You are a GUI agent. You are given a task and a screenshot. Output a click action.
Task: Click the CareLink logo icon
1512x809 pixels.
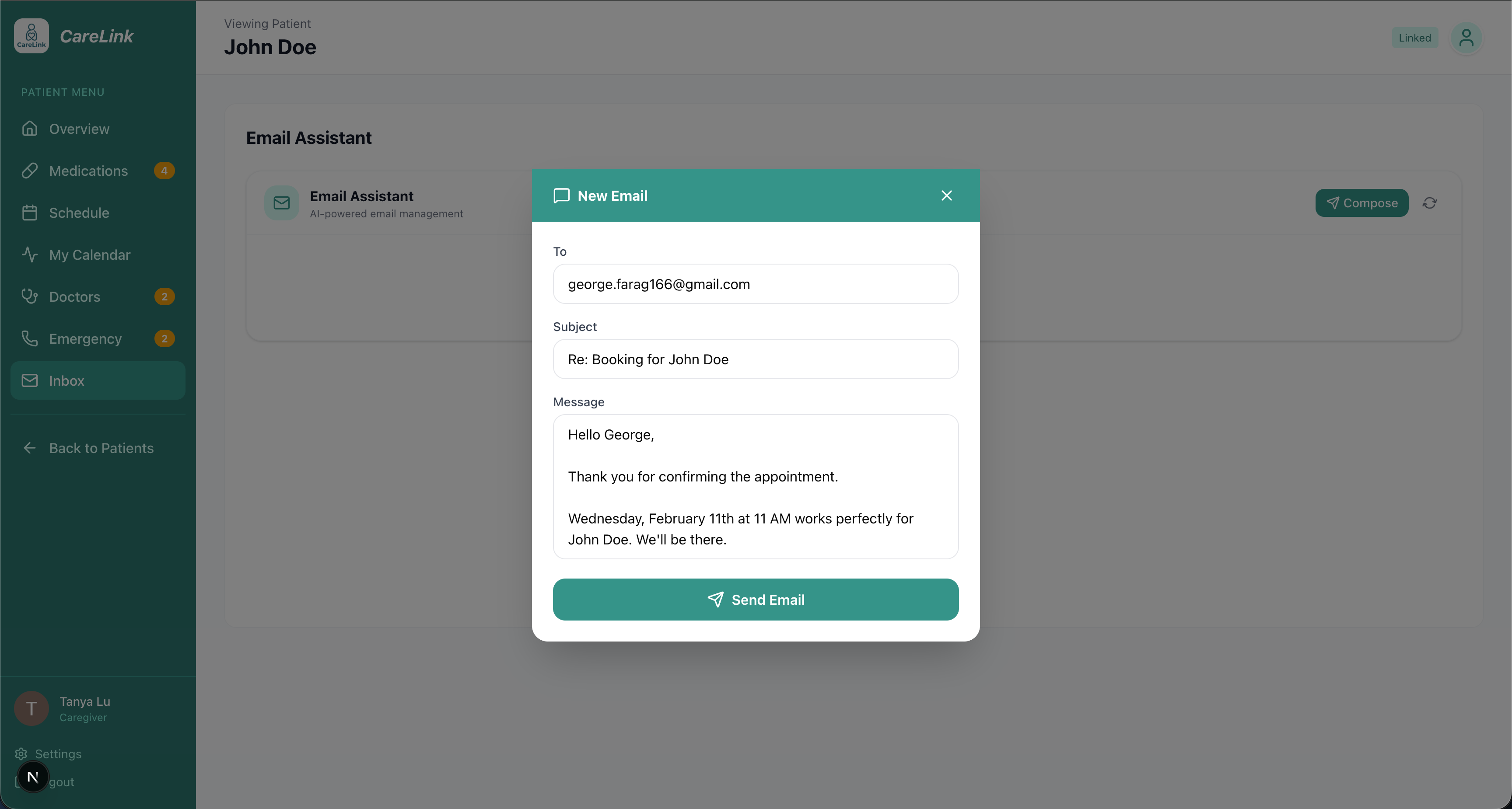31,36
